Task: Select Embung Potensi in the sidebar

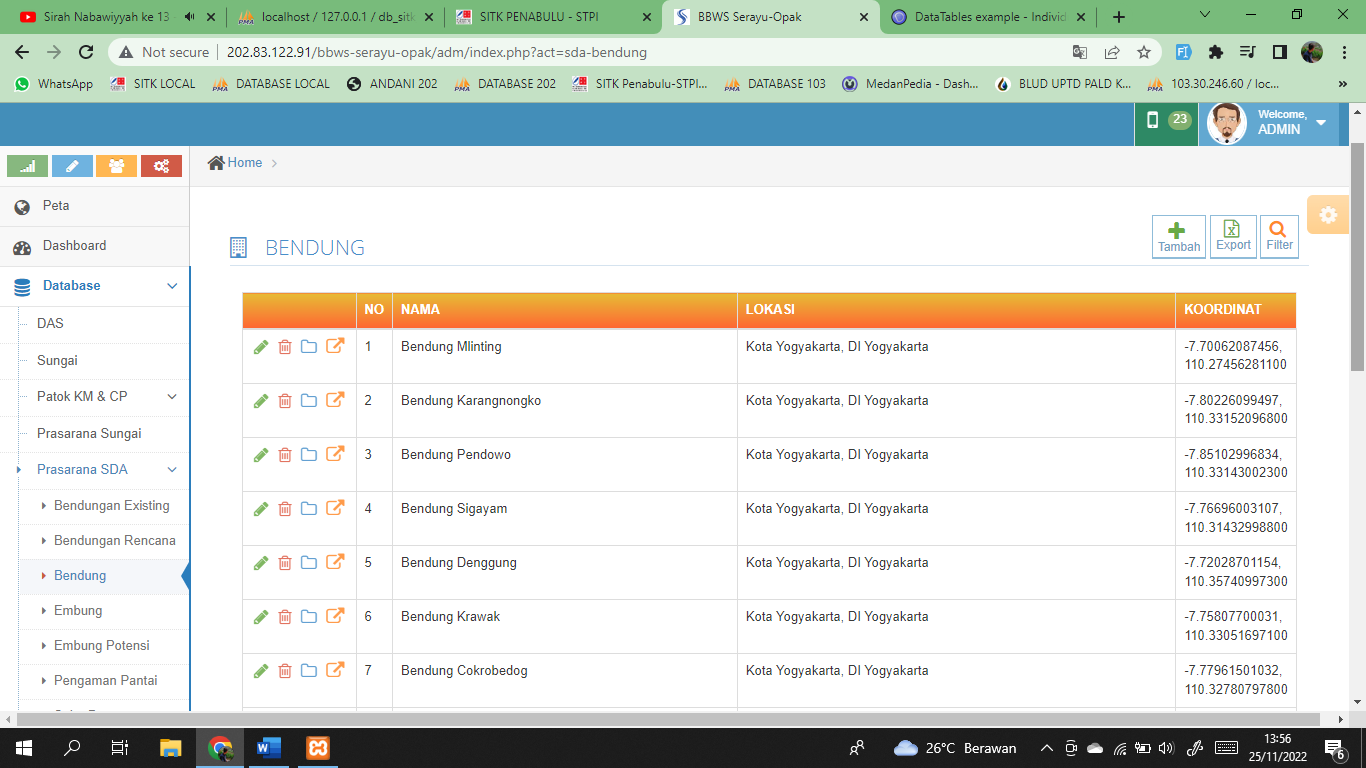Action: pyautogui.click(x=101, y=646)
